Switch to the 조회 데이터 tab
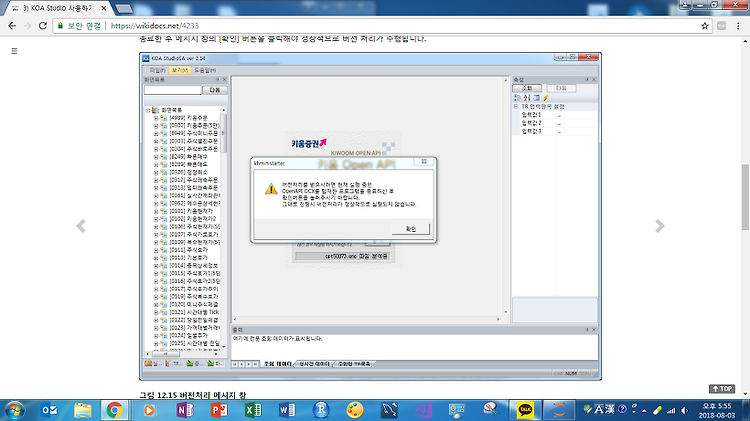Image resolution: width=750 pixels, height=421 pixels. coord(277,364)
